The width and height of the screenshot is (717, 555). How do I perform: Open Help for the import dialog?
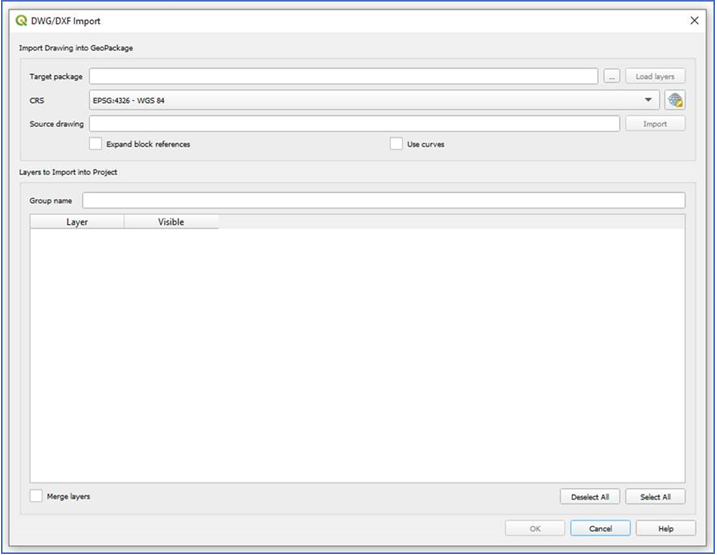666,528
